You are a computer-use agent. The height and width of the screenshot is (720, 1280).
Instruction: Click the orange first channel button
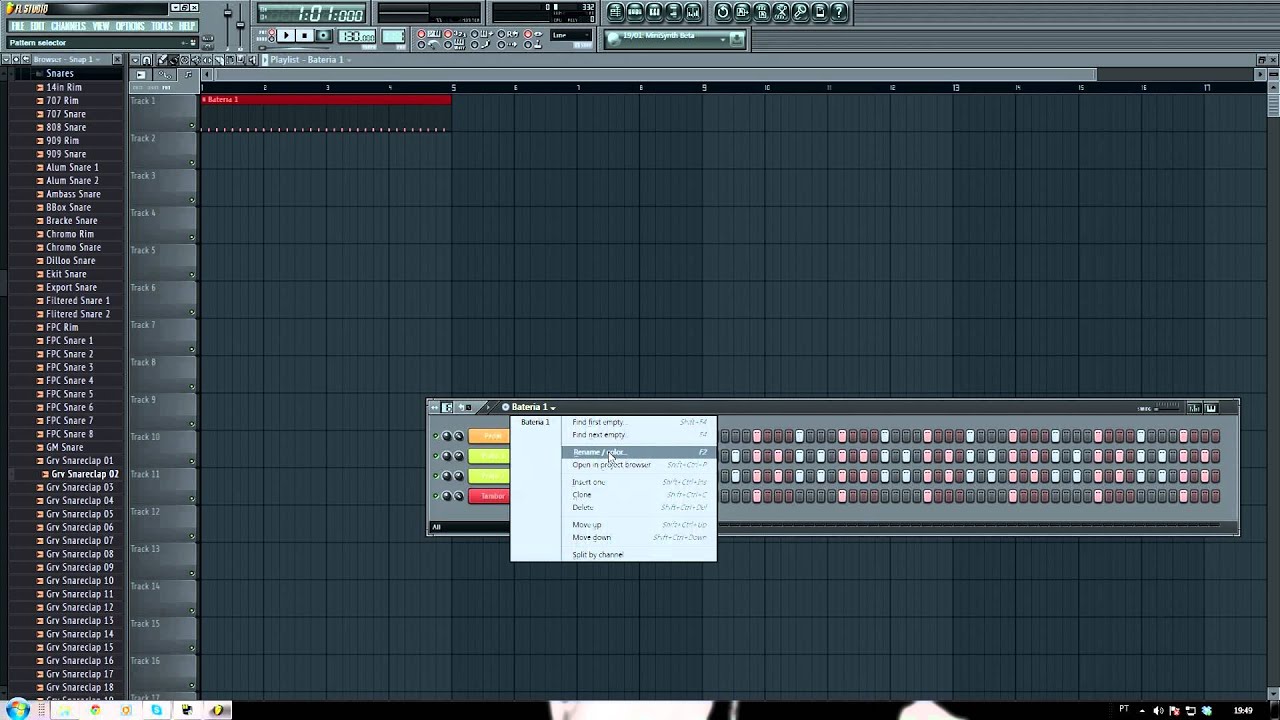coord(489,436)
